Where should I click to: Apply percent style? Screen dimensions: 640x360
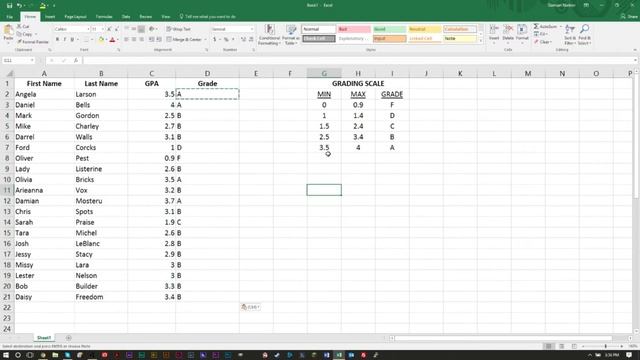[x=226, y=40]
